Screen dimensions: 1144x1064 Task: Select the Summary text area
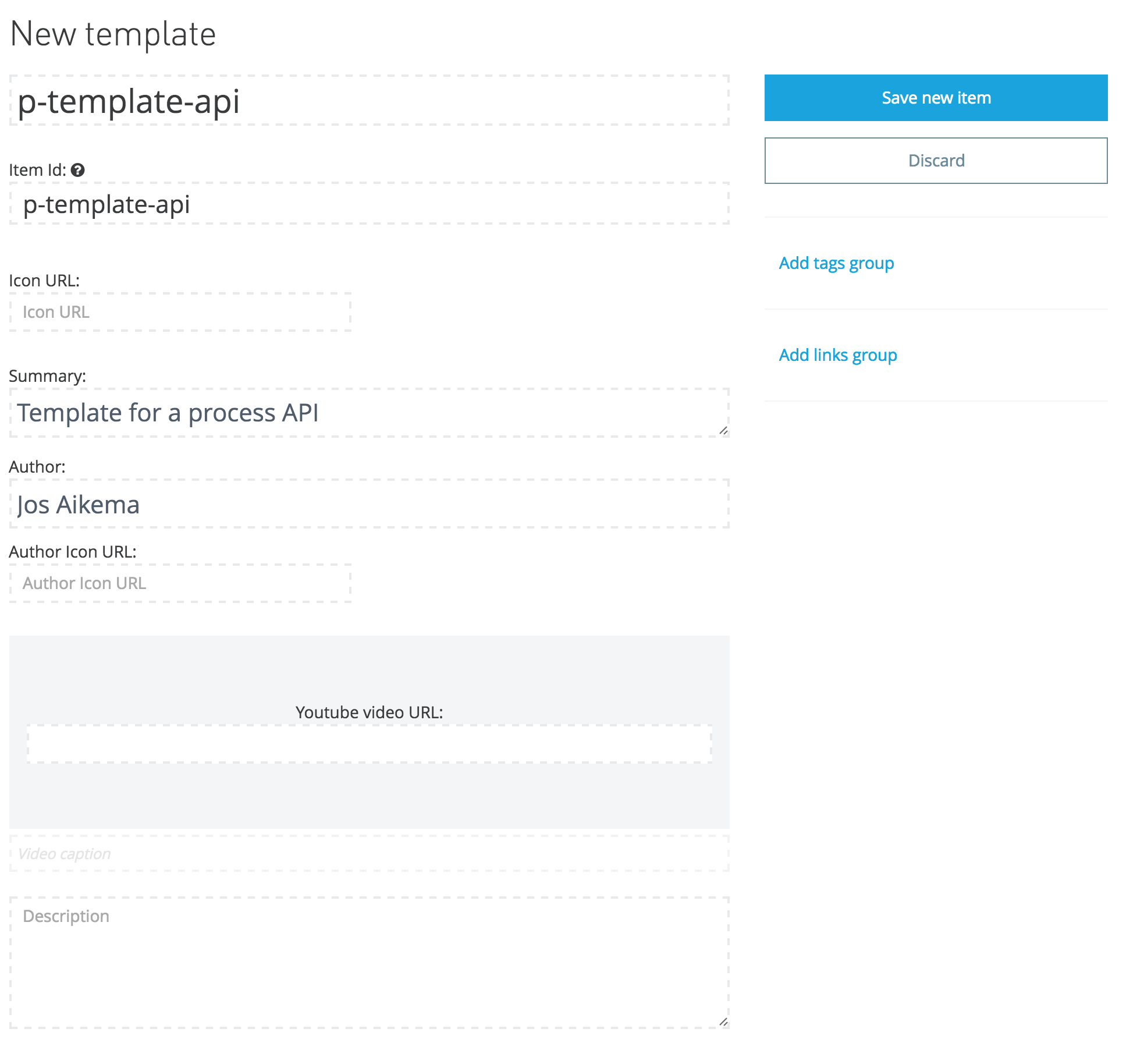[x=369, y=413]
